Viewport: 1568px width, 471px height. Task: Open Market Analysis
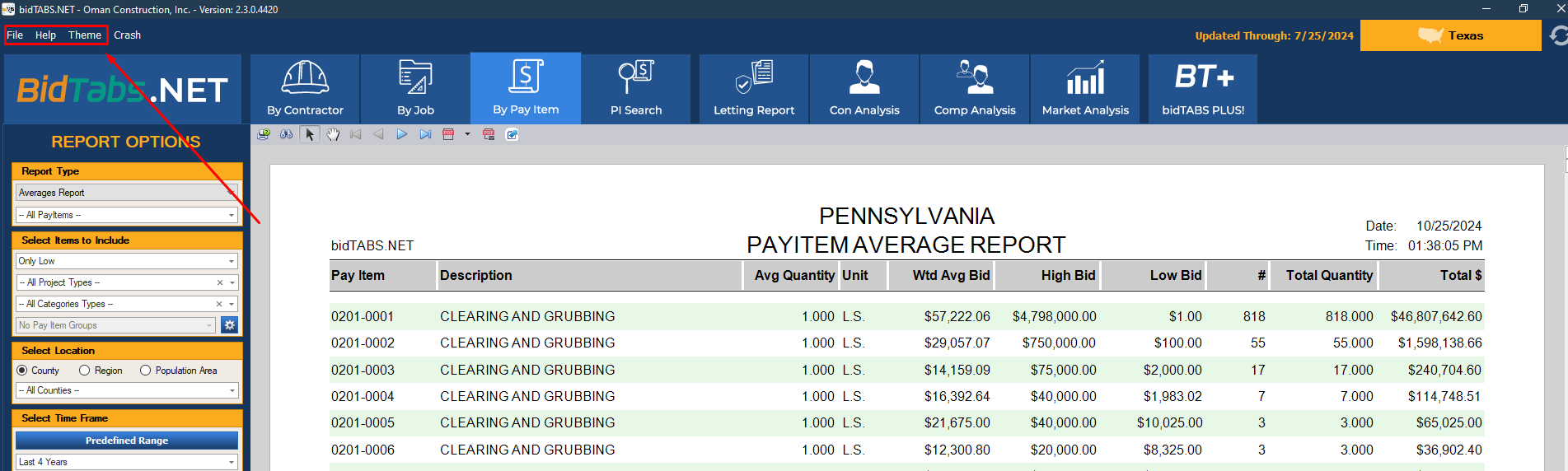(x=1085, y=89)
